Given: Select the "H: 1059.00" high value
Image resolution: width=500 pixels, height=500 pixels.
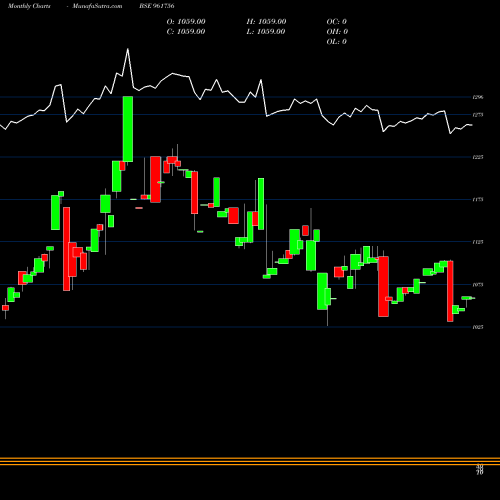Looking at the screenshot, I should 266,22.
